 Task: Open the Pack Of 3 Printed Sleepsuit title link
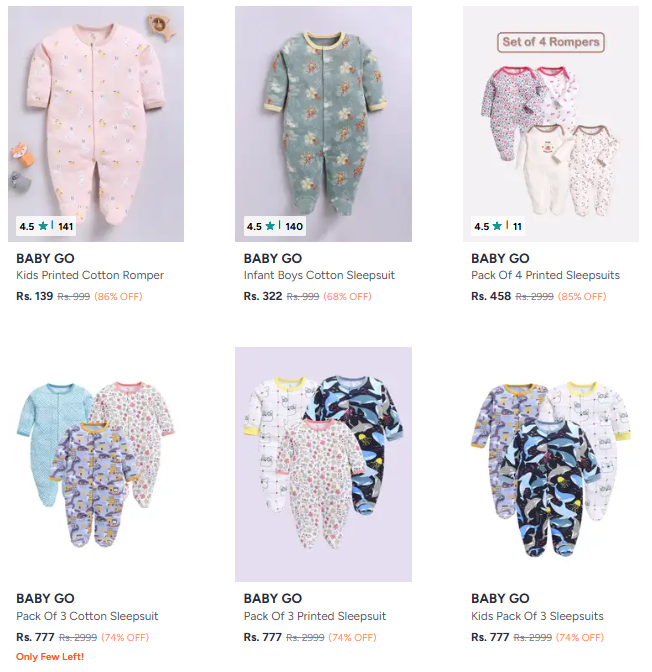(x=315, y=616)
